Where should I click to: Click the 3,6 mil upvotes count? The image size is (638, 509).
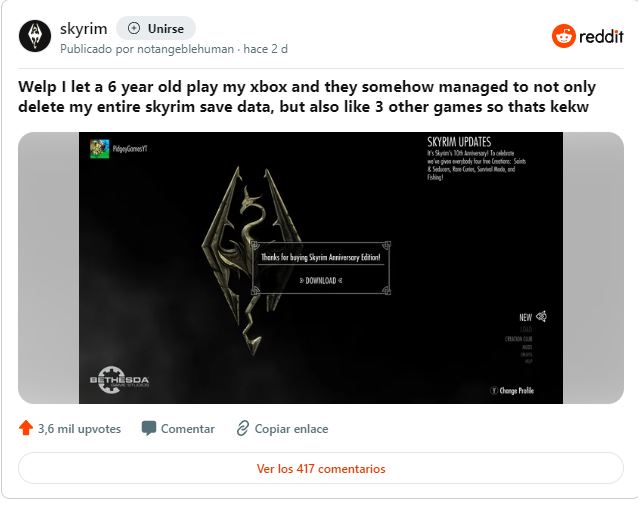tap(79, 429)
